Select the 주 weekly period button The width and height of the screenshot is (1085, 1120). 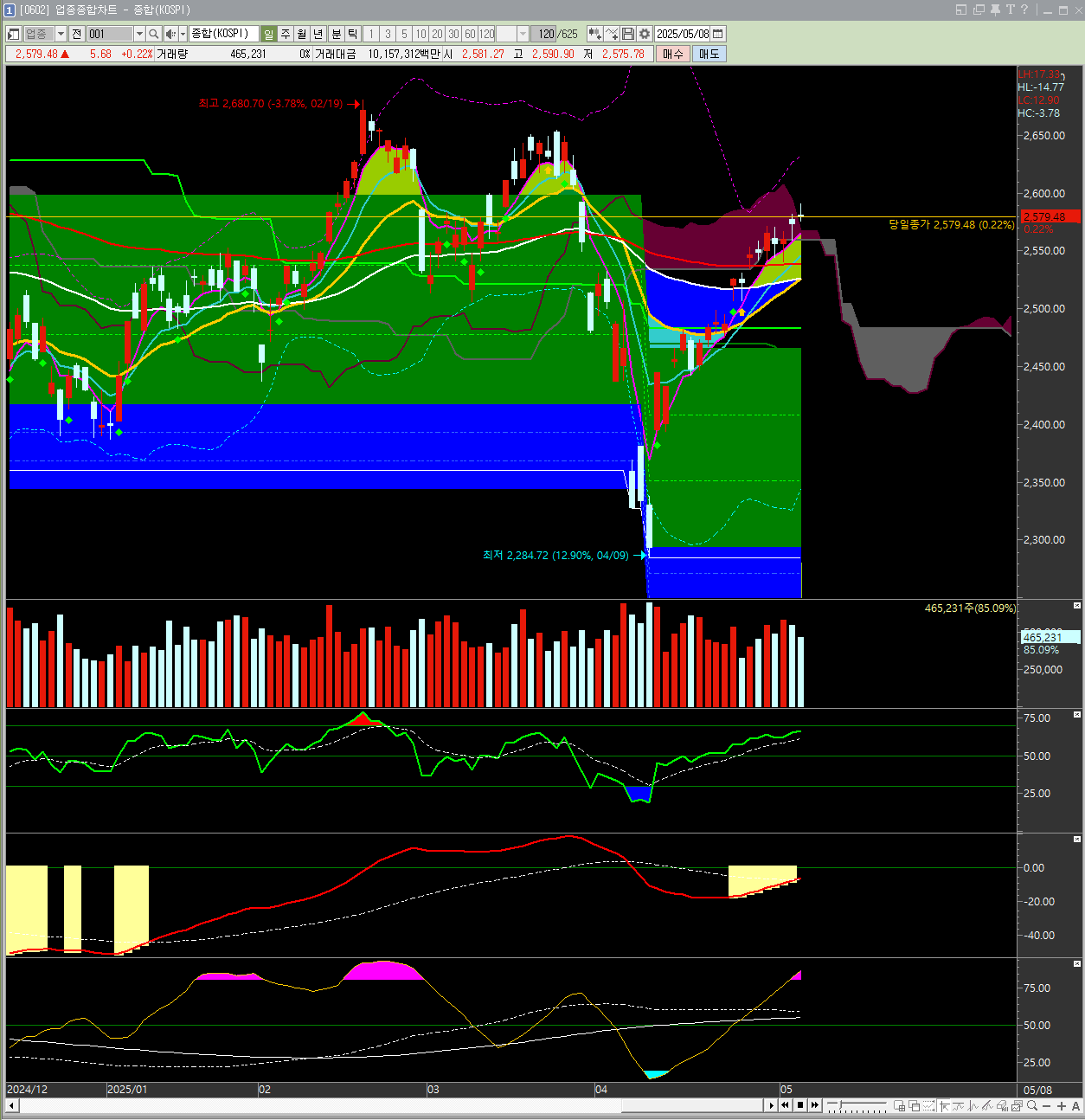[286, 34]
